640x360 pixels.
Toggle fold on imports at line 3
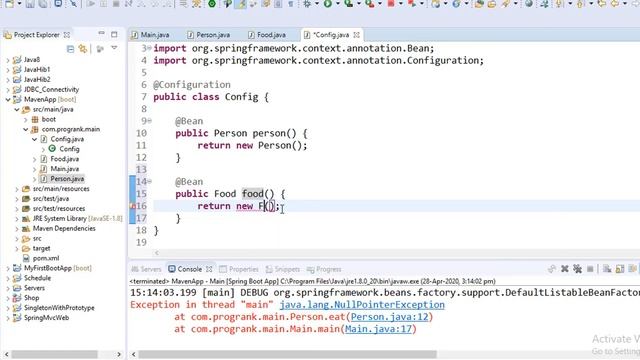click(x=149, y=48)
